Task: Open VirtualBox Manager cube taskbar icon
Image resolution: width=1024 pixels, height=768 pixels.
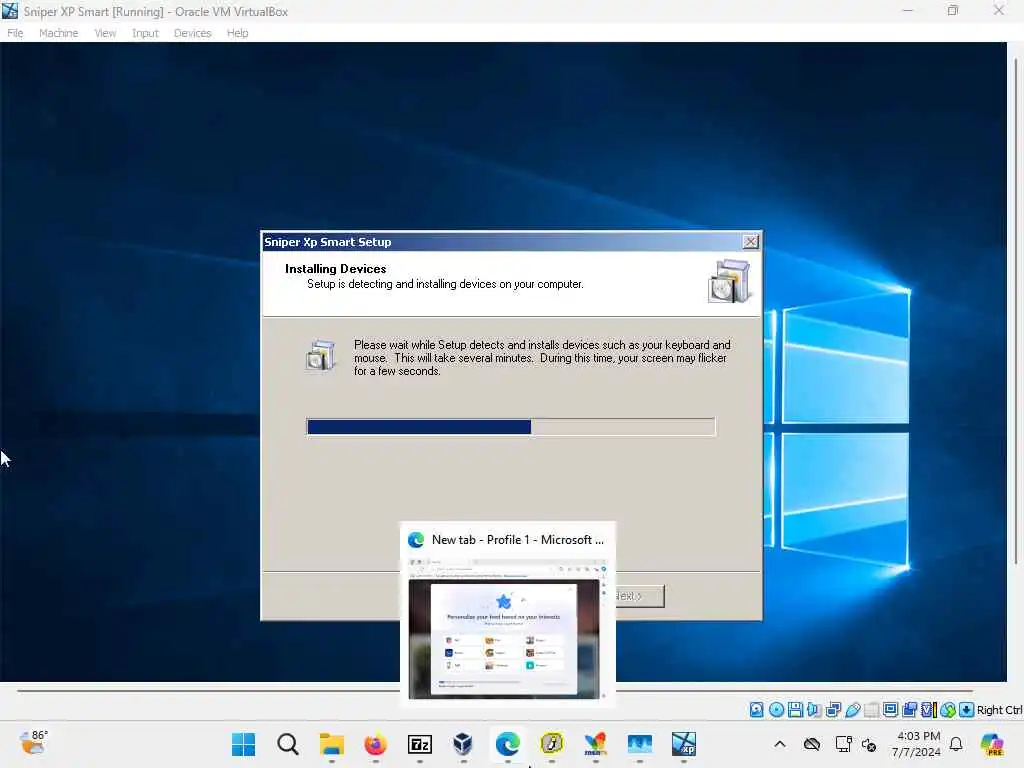Action: tap(464, 744)
